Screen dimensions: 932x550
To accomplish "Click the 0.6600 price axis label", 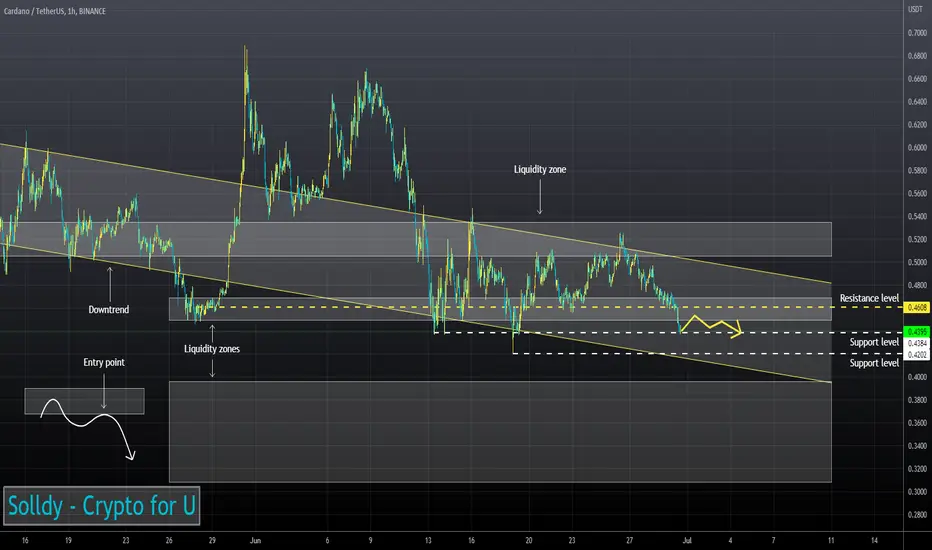I will [x=917, y=78].
